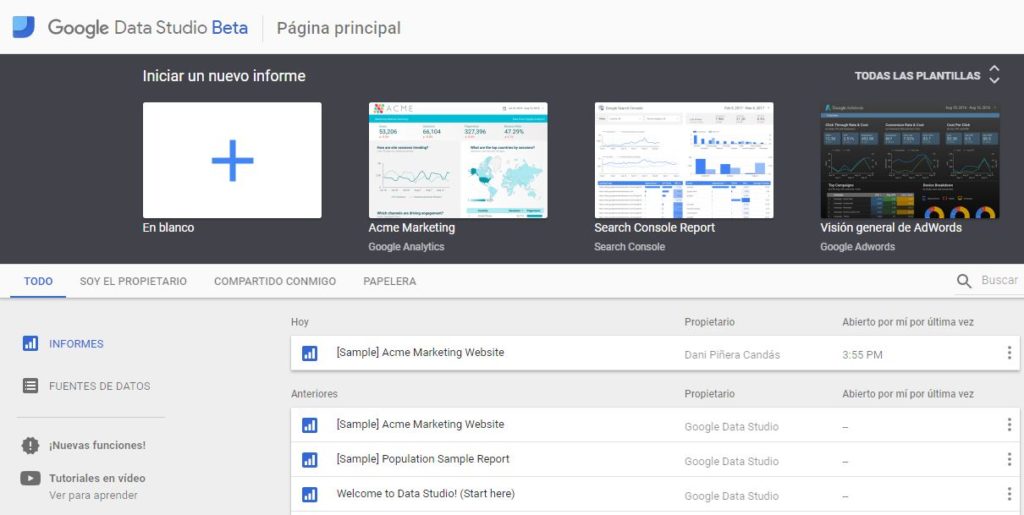
Task: Click Abierto por mí header under Anteriores
Action: (908, 394)
